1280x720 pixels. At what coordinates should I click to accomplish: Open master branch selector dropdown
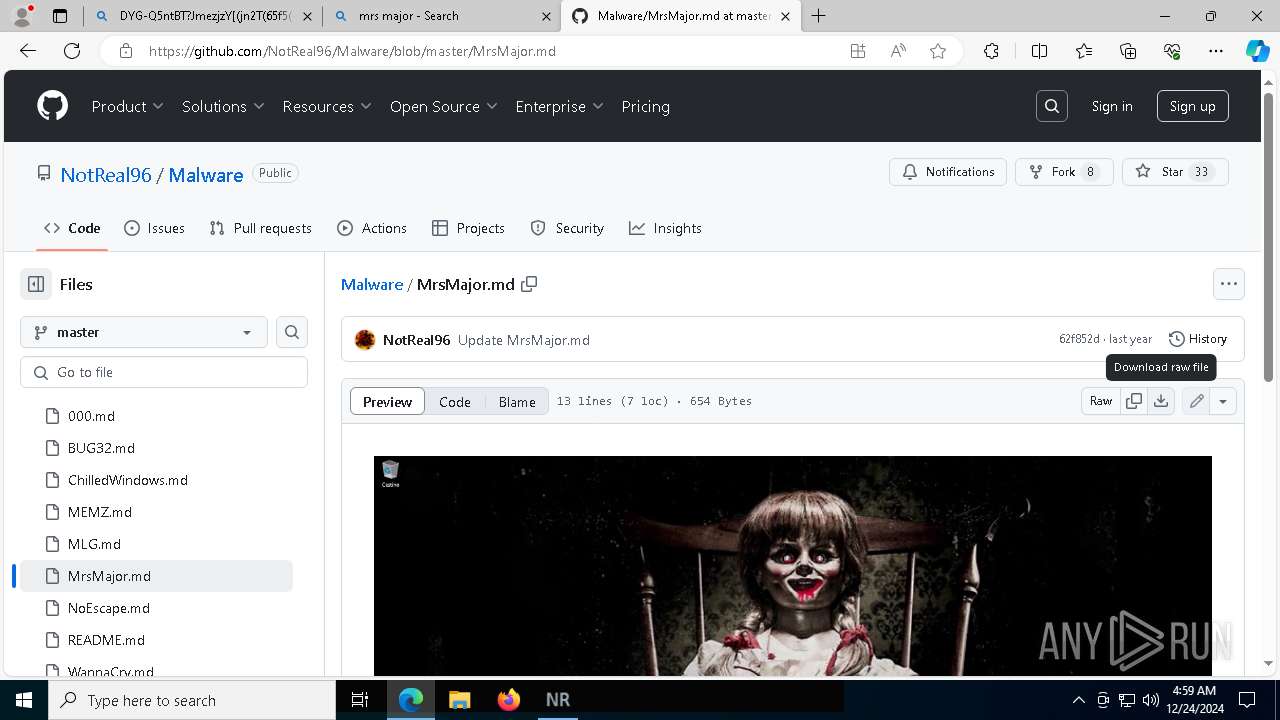click(x=144, y=332)
